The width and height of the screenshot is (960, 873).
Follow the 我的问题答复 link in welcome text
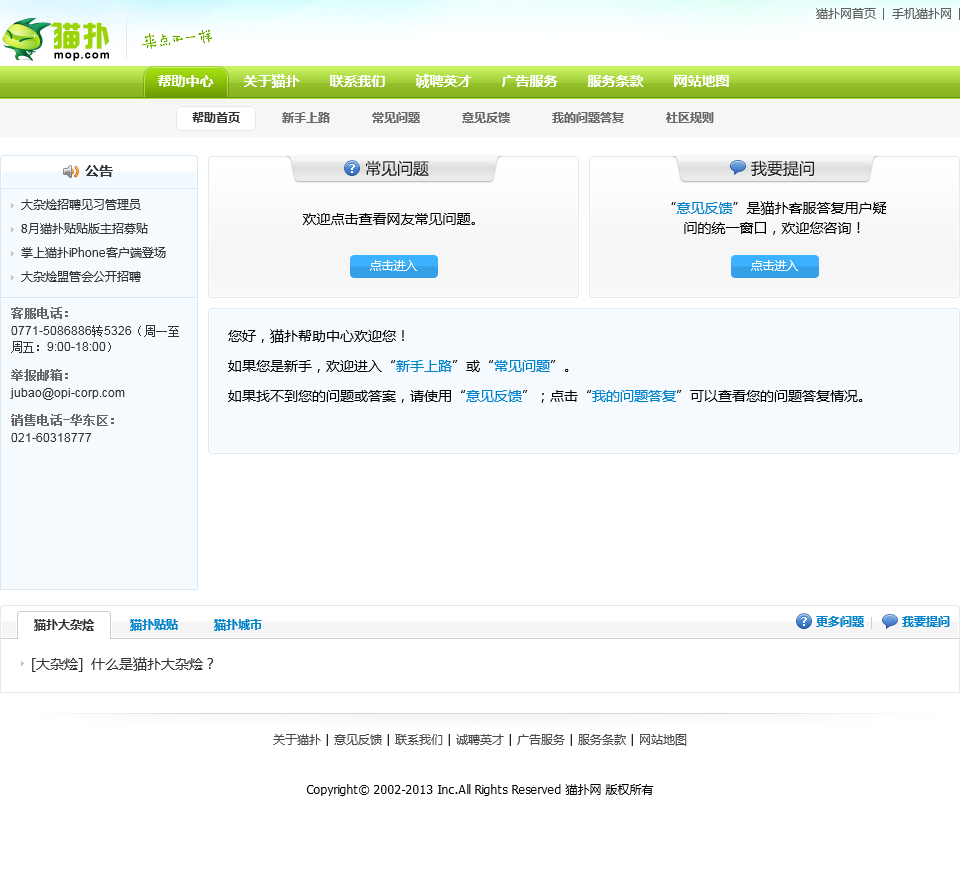634,396
